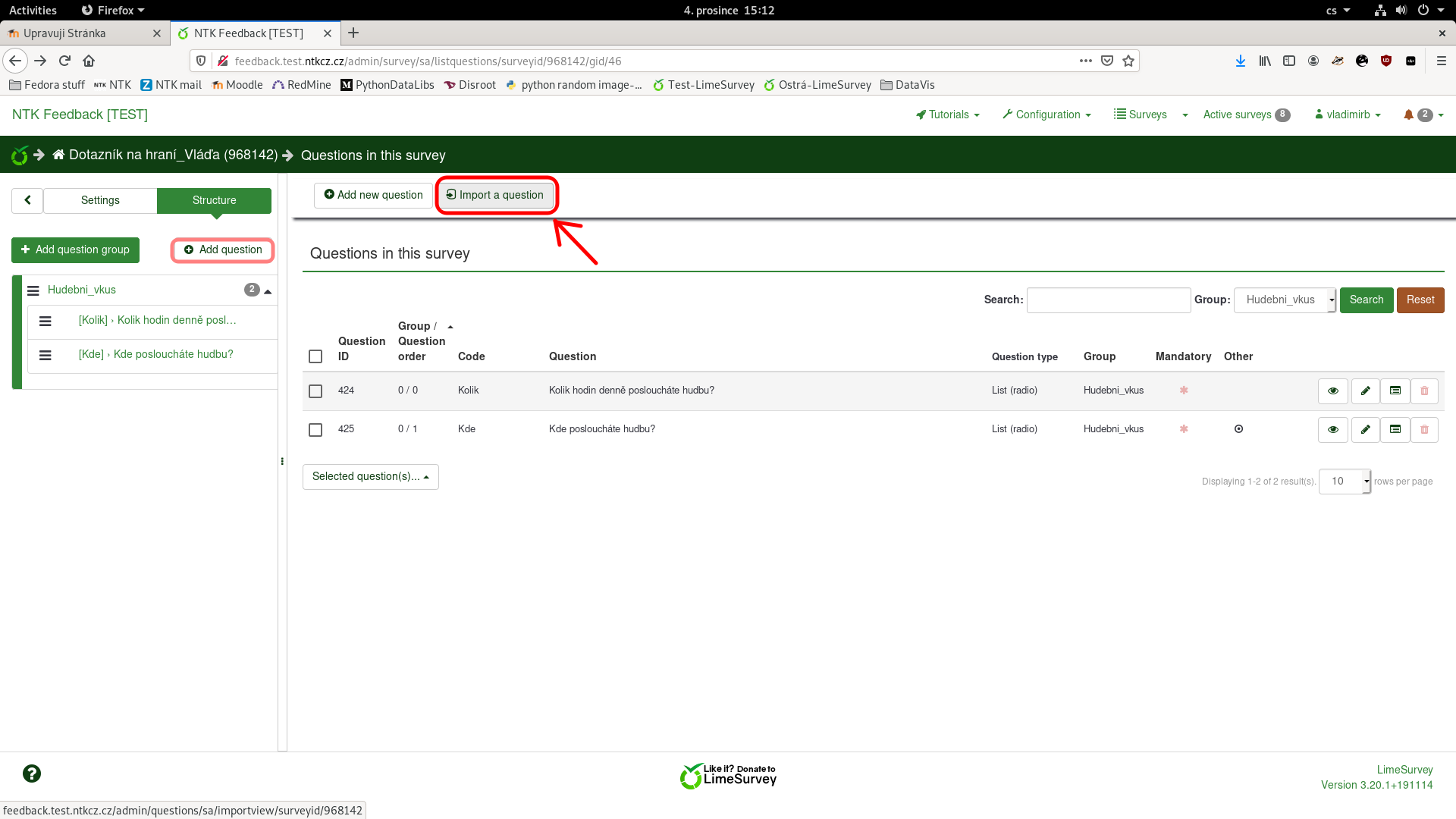
Task: Click pencil edit icon for question 424
Action: pyautogui.click(x=1365, y=391)
